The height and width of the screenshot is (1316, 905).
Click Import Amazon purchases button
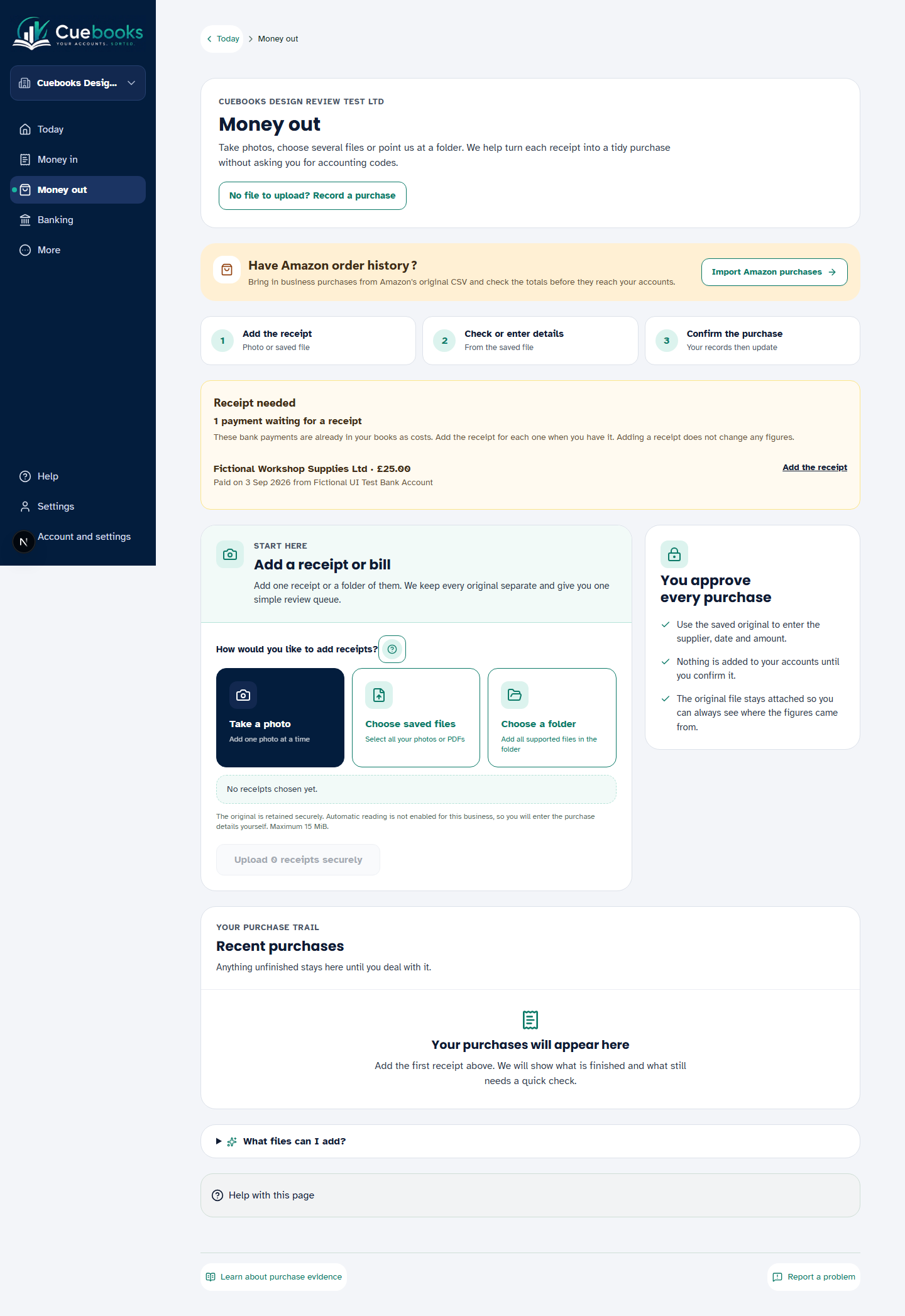coord(774,272)
